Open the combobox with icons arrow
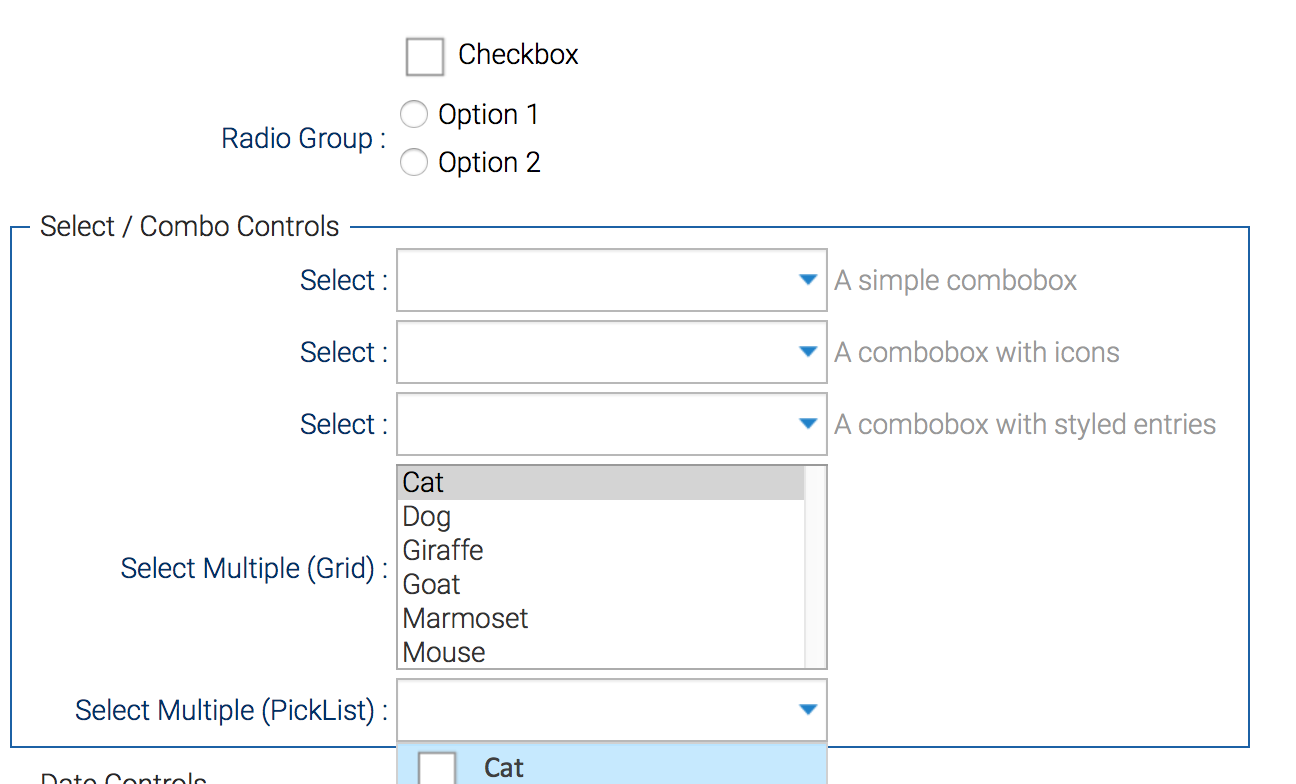Image resolution: width=1296 pixels, height=784 pixels. pyautogui.click(x=809, y=353)
